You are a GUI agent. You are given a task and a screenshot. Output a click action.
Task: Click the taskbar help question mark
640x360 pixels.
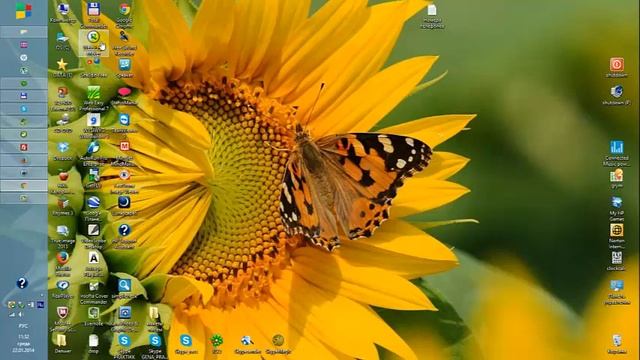22,283
